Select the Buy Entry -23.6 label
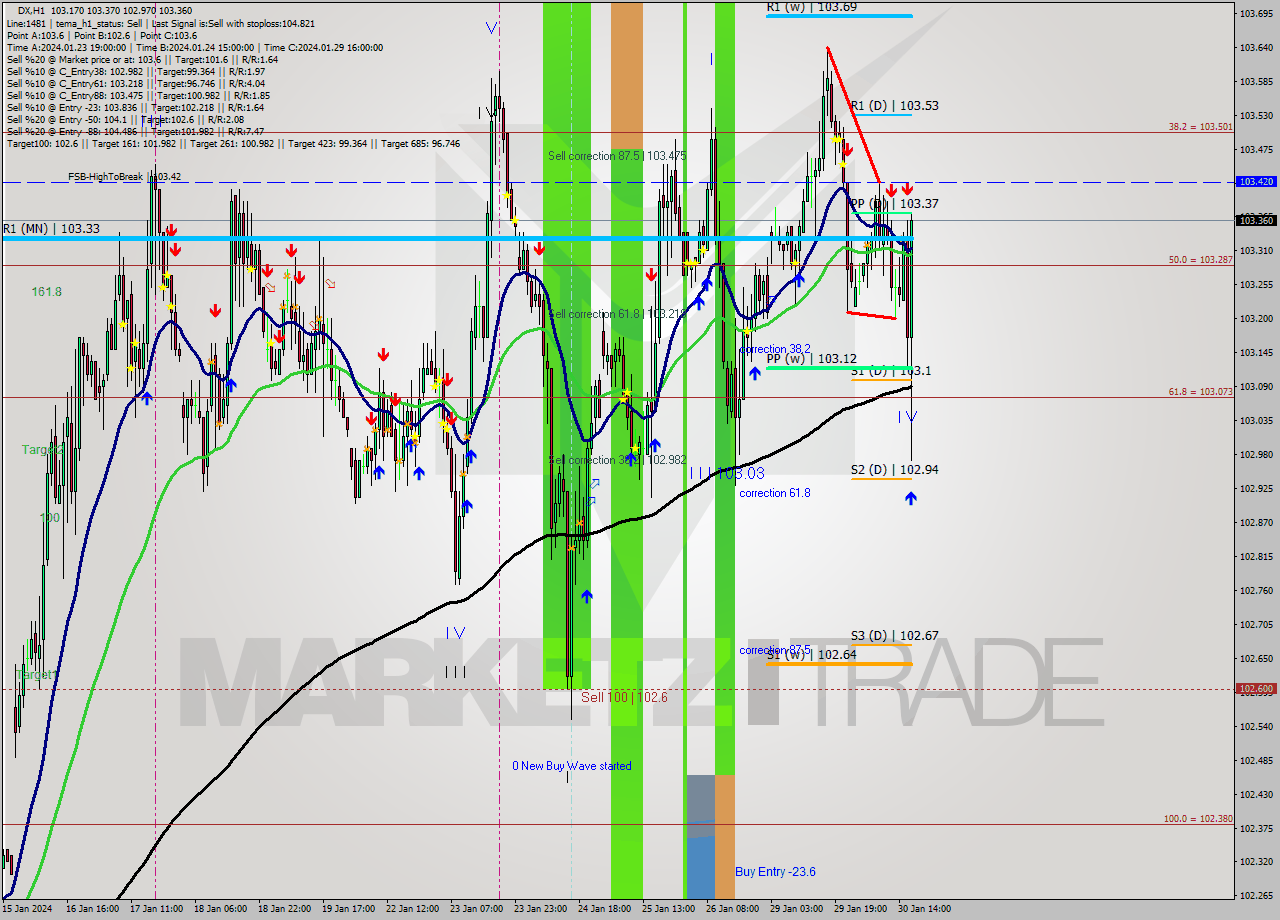This screenshot has height=920, width=1280. (775, 872)
